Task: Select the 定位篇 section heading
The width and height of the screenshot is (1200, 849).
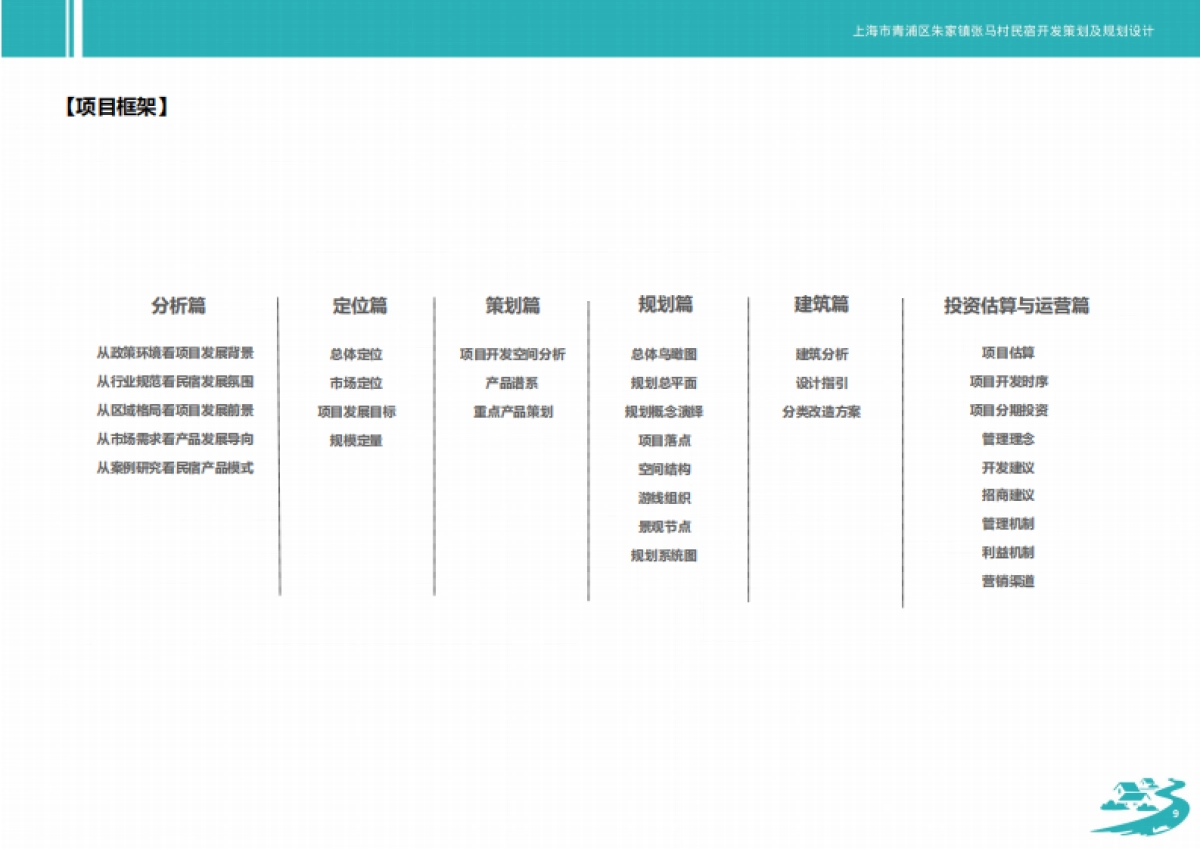Action: tap(359, 306)
